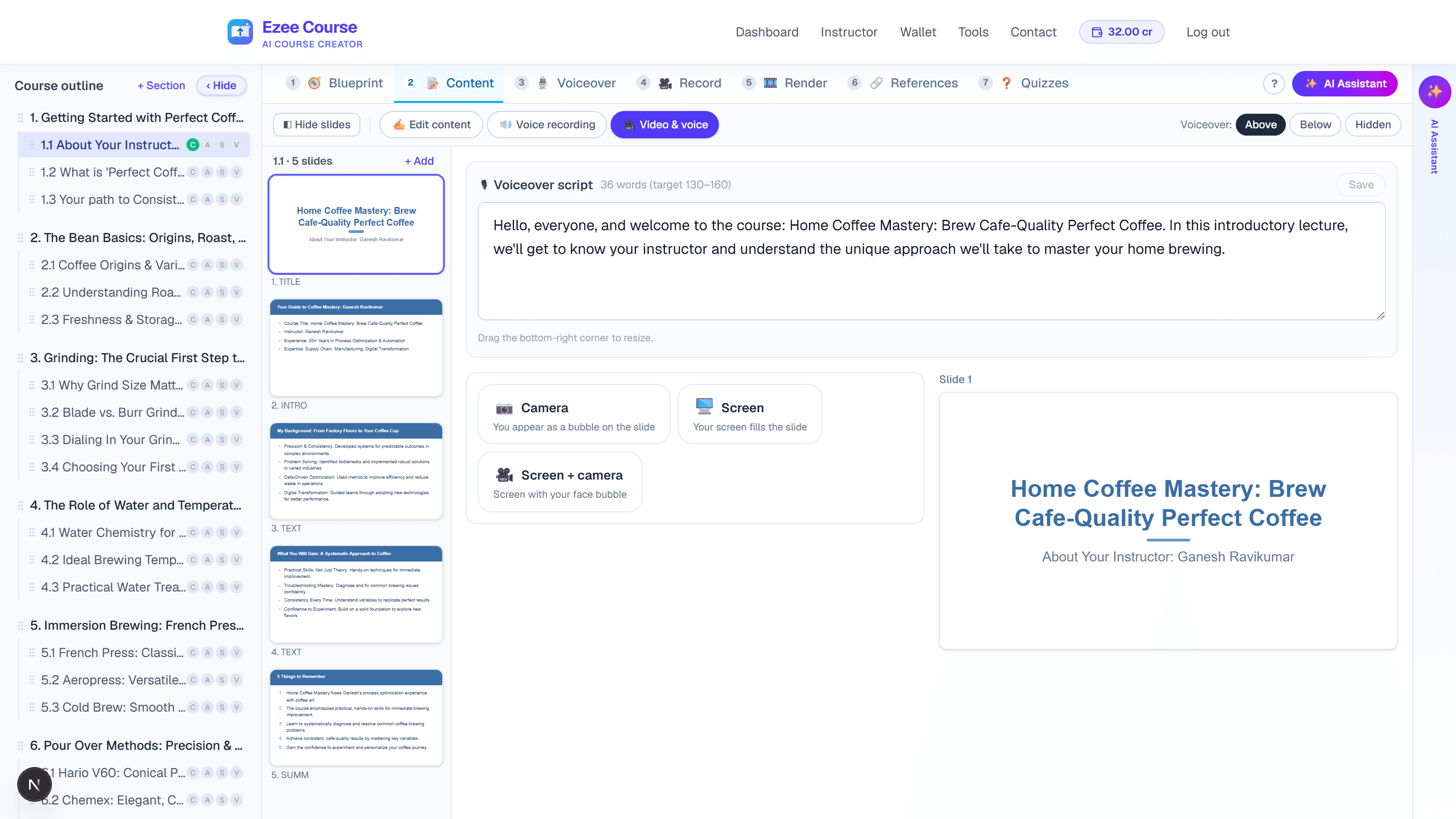The height and width of the screenshot is (819, 1456).
Task: Click the + Section link
Action: (161, 86)
